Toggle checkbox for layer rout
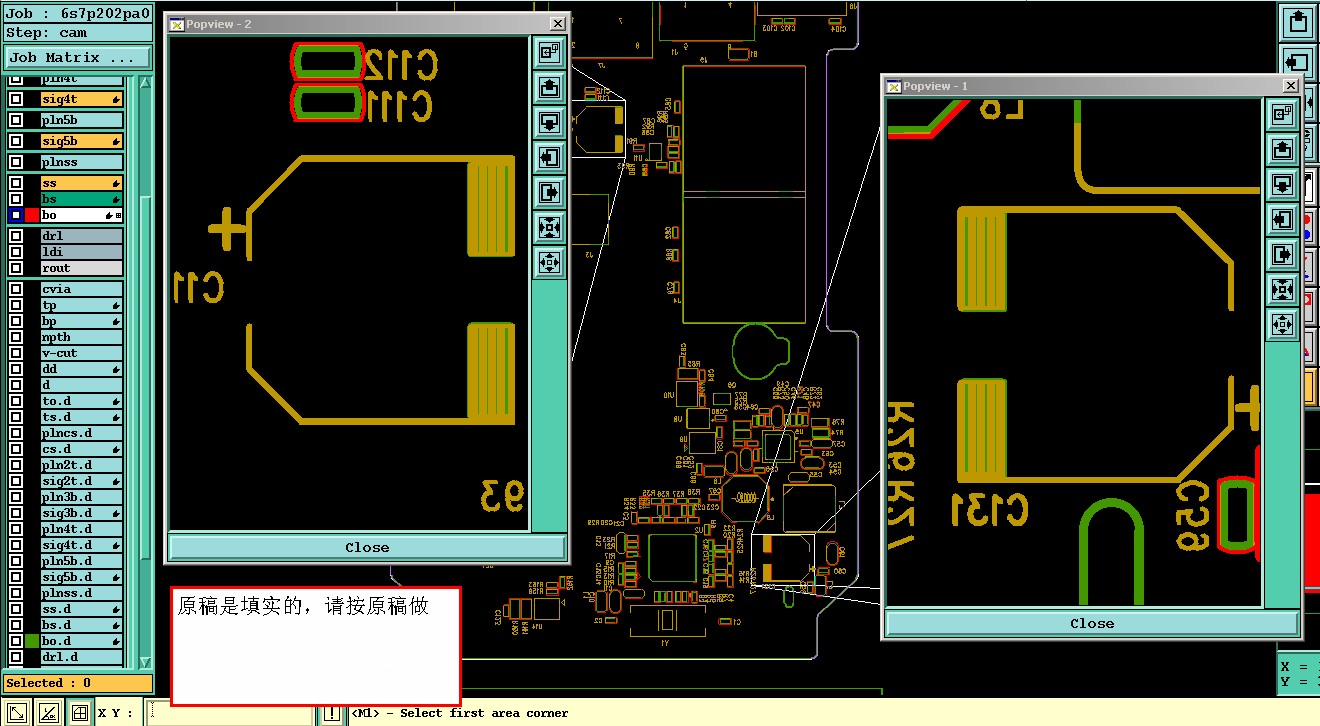Viewport: 1320px width, 726px height. coord(16,268)
